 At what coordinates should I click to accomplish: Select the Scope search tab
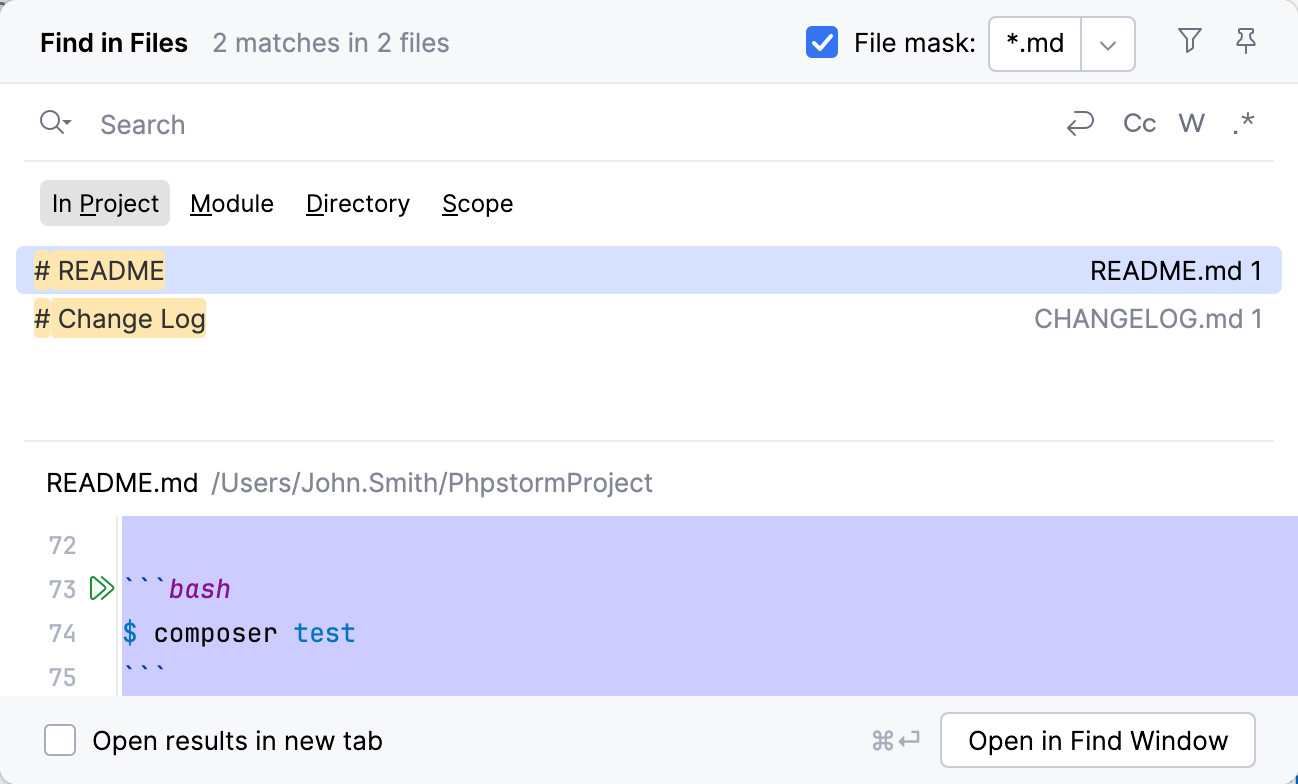coord(477,203)
